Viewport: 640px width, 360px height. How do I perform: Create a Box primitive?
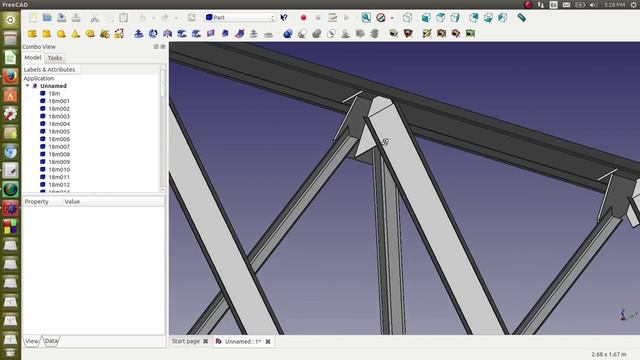[32, 33]
